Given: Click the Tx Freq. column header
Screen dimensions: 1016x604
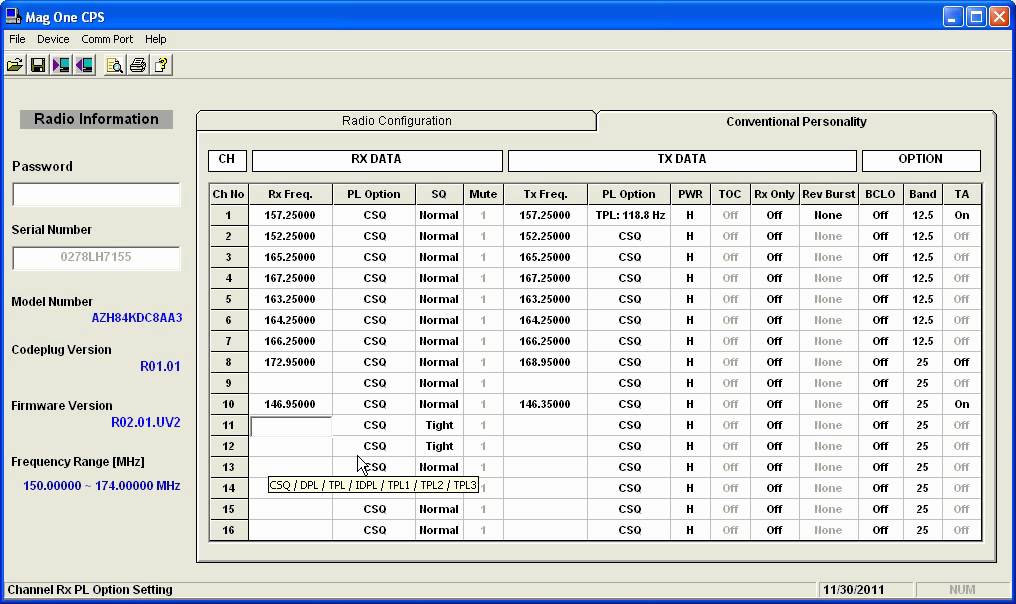Looking at the screenshot, I should coord(545,194).
